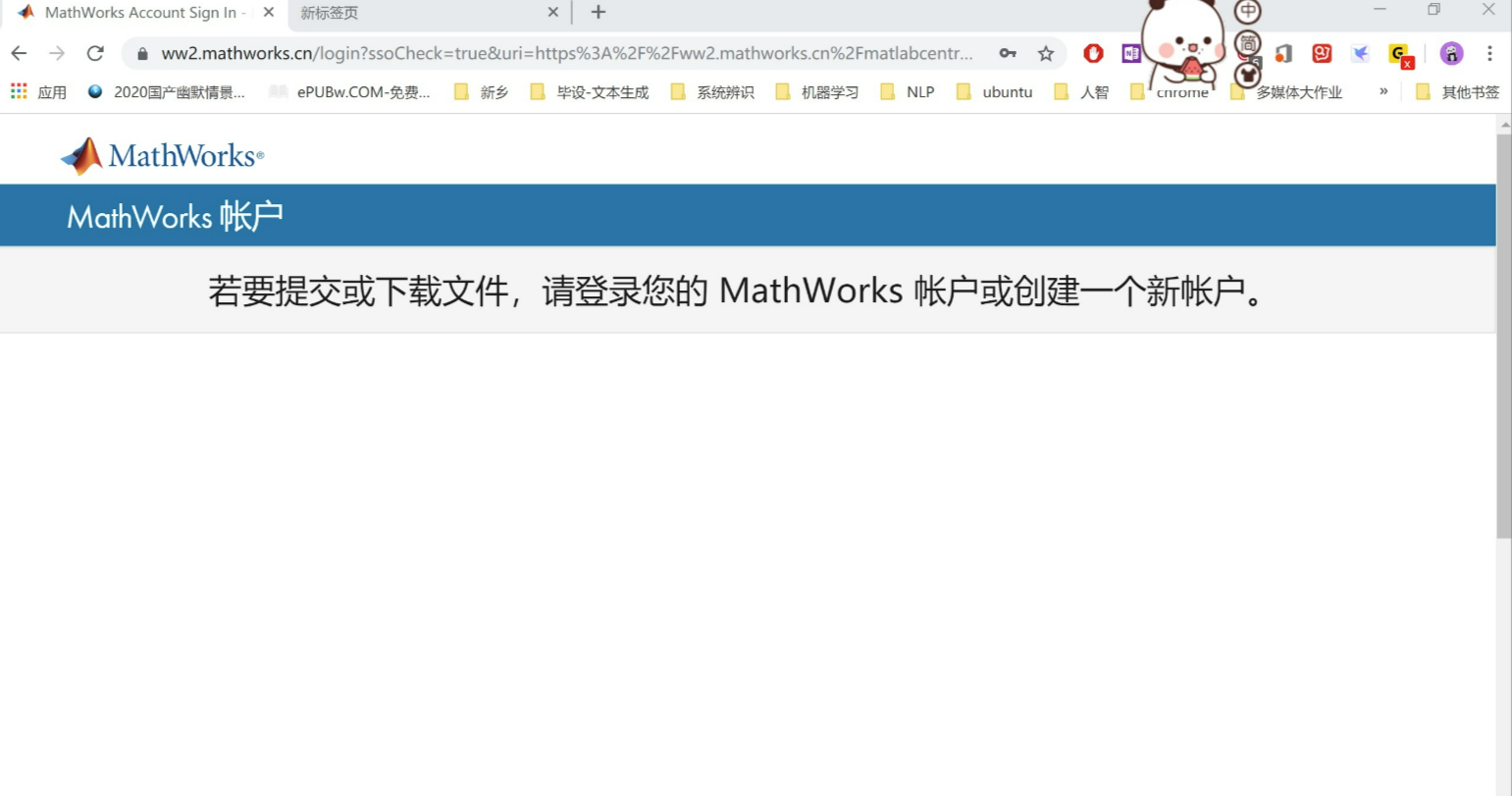Click the MathWorks 帐户 header text
This screenshot has width=1512, height=796.
coord(175,216)
